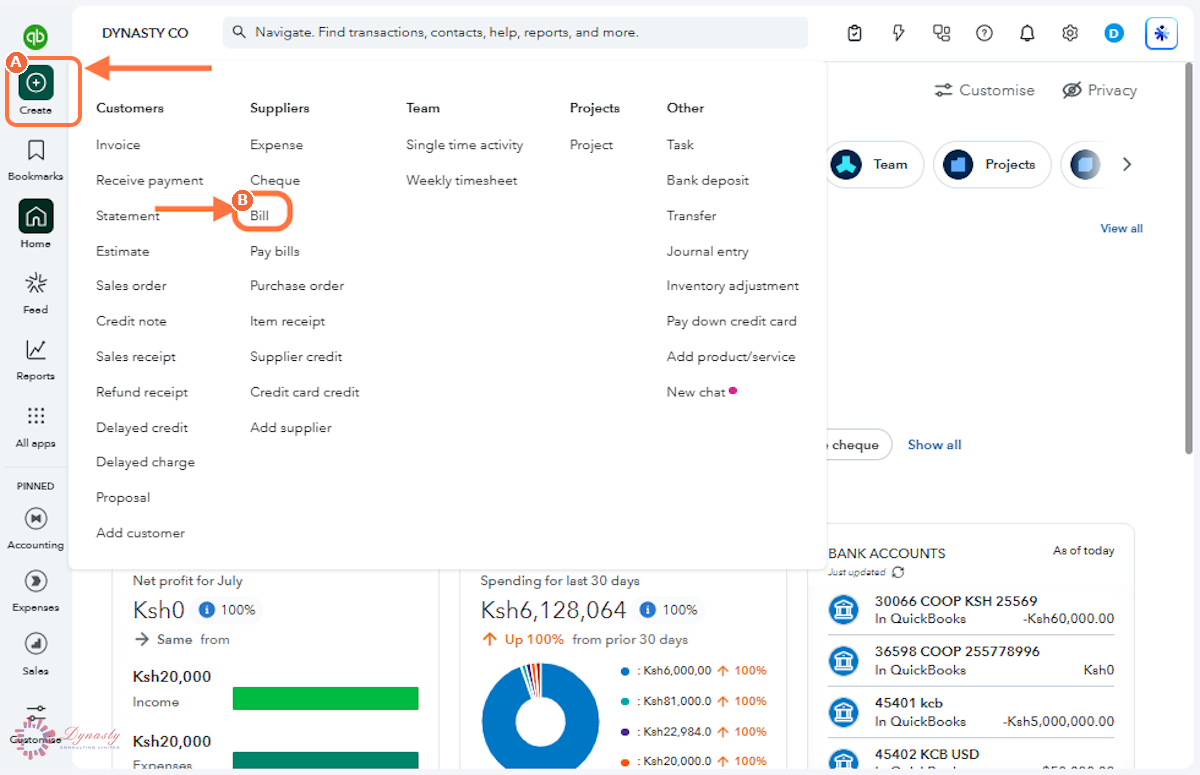Click bank icon for 45401 kcb
This screenshot has width=1200, height=775.
point(844,711)
